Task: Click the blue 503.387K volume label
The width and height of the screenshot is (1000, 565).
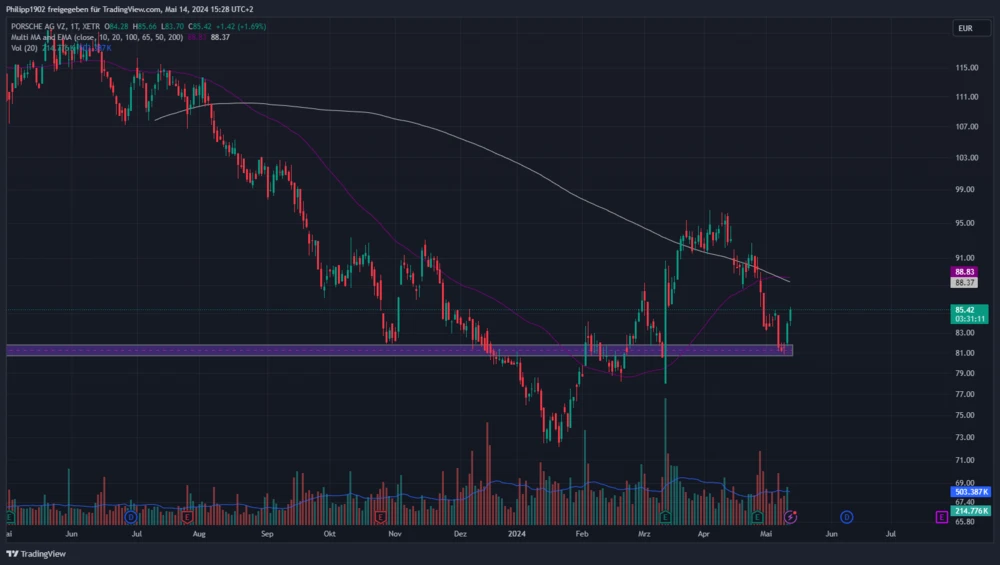Action: 971,492
